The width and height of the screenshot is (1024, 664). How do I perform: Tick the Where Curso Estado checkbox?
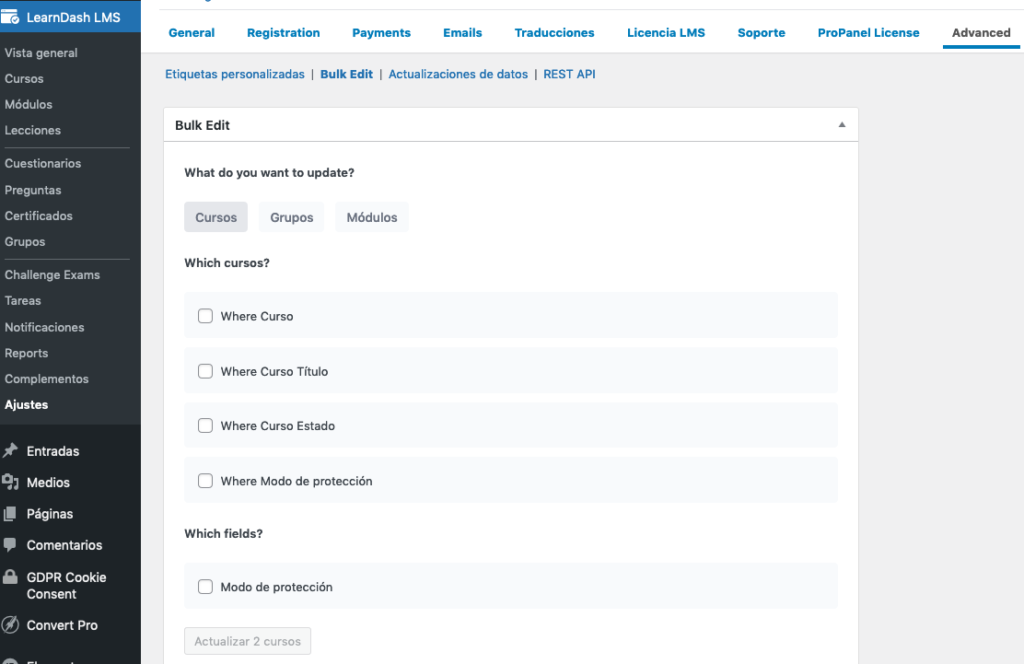[205, 426]
